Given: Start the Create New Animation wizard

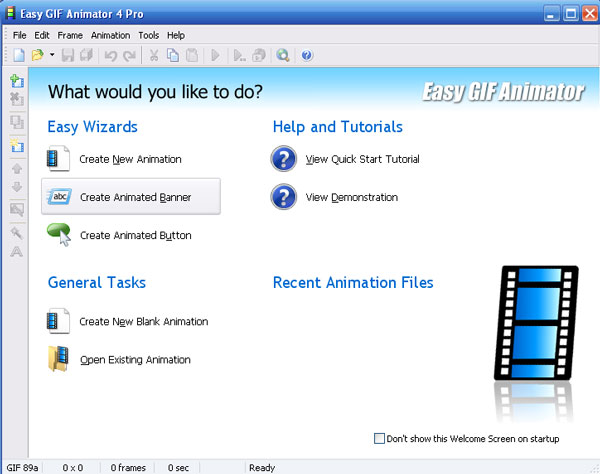Looking at the screenshot, I should (x=130, y=159).
